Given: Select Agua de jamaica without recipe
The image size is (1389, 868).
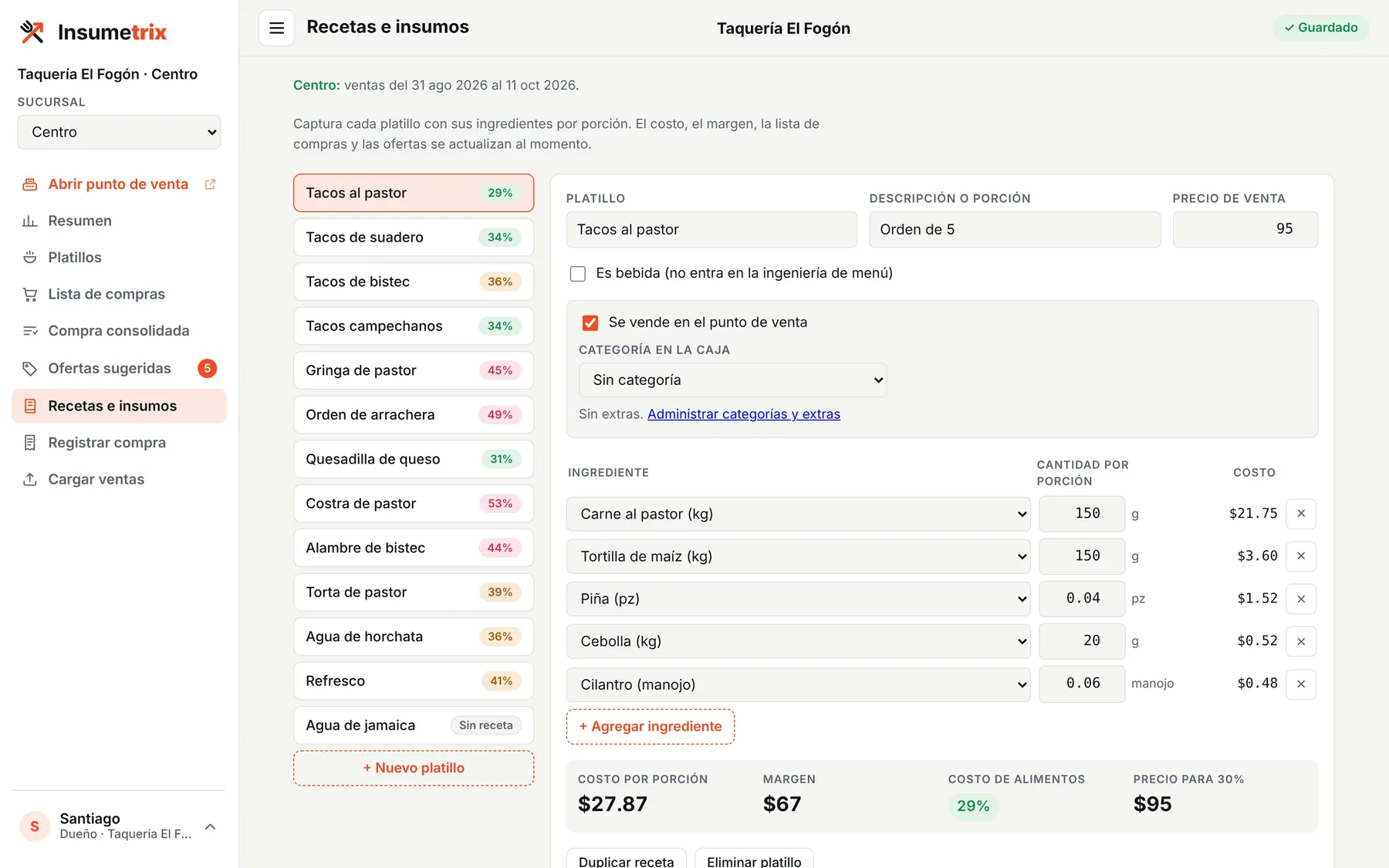Looking at the screenshot, I should click(x=414, y=725).
